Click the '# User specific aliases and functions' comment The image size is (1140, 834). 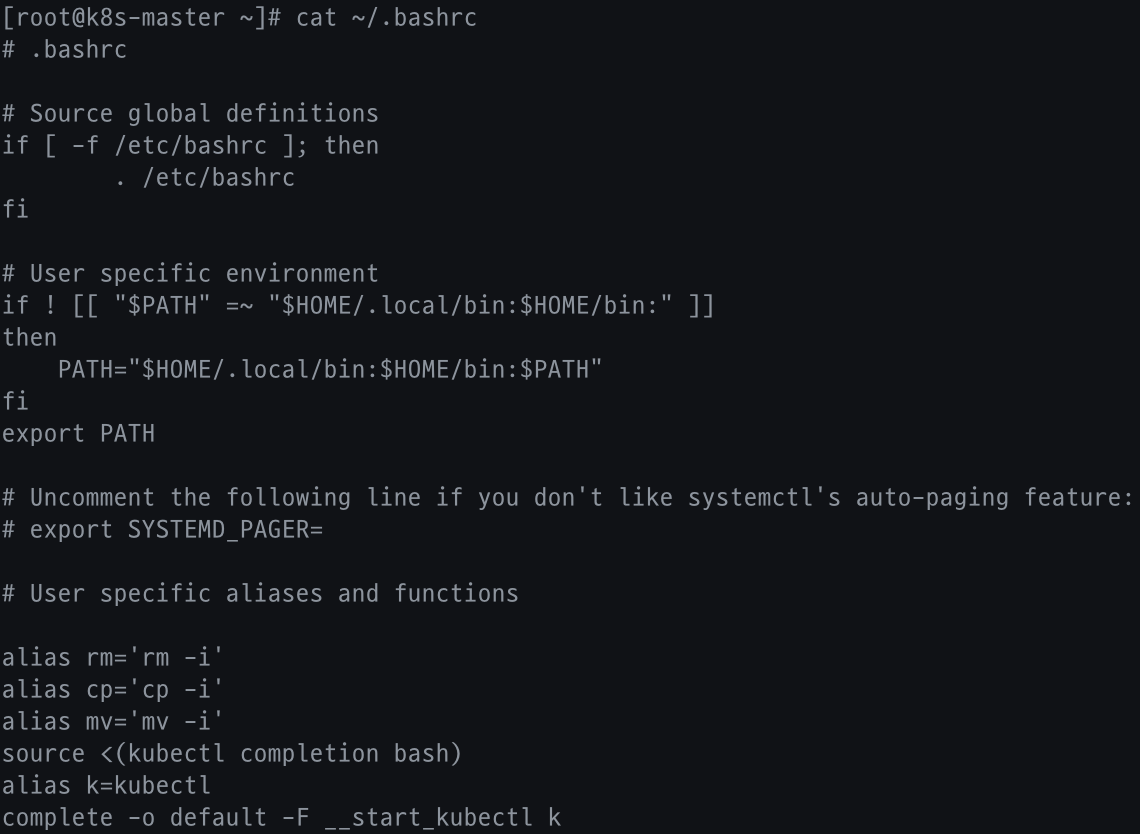point(260,594)
